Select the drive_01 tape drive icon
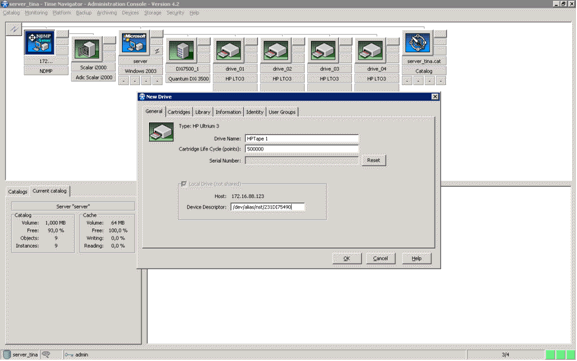This screenshot has width=577, height=361. (228, 50)
